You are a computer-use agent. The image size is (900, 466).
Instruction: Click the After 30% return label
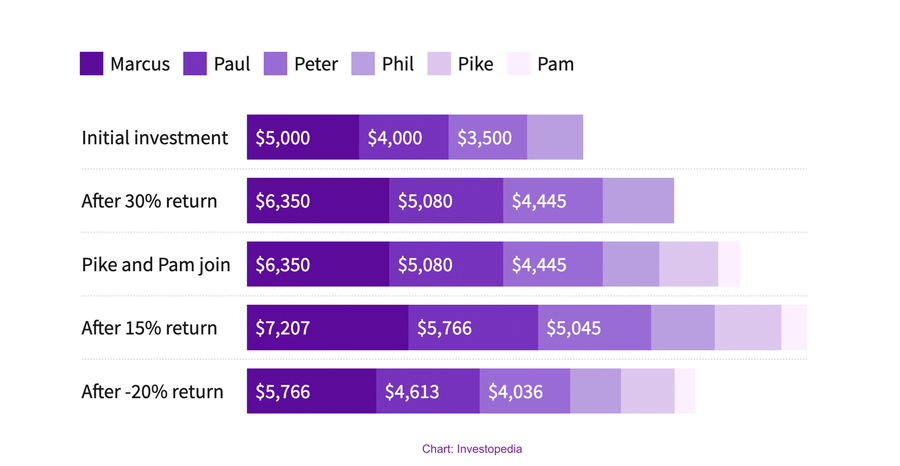pos(149,201)
